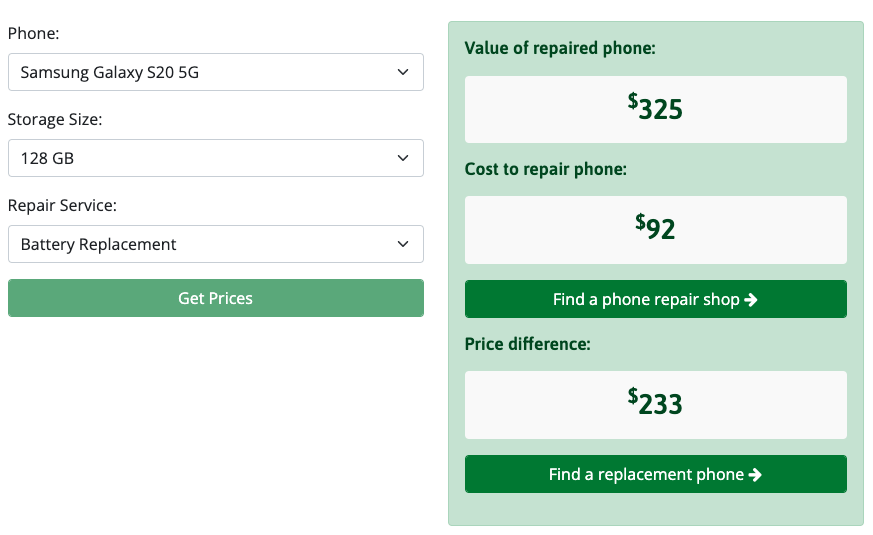Click arrow icon on replacement phone button
The image size is (873, 535).
[x=755, y=475]
